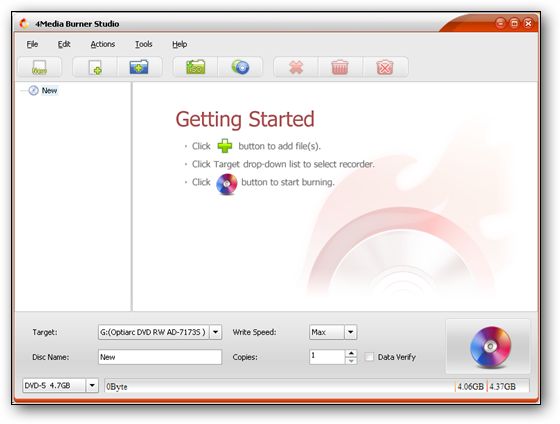Open the File menu
560x424 pixels.
[32, 44]
